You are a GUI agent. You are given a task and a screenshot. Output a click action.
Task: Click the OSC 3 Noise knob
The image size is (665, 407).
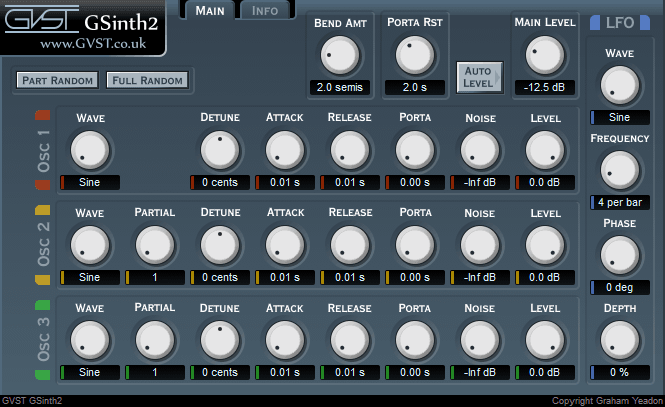[480, 340]
